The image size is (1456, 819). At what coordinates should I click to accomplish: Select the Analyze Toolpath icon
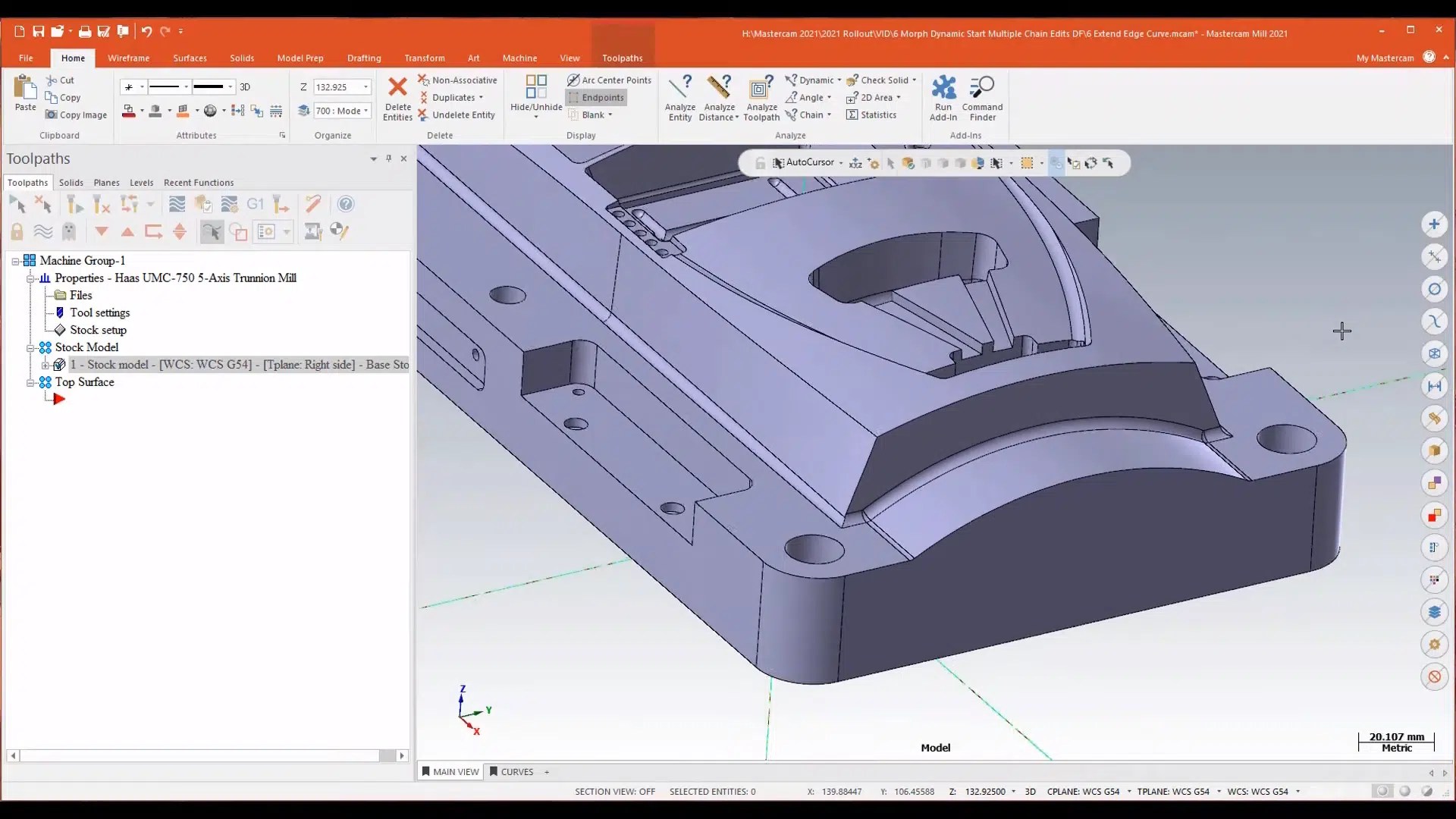tap(761, 88)
